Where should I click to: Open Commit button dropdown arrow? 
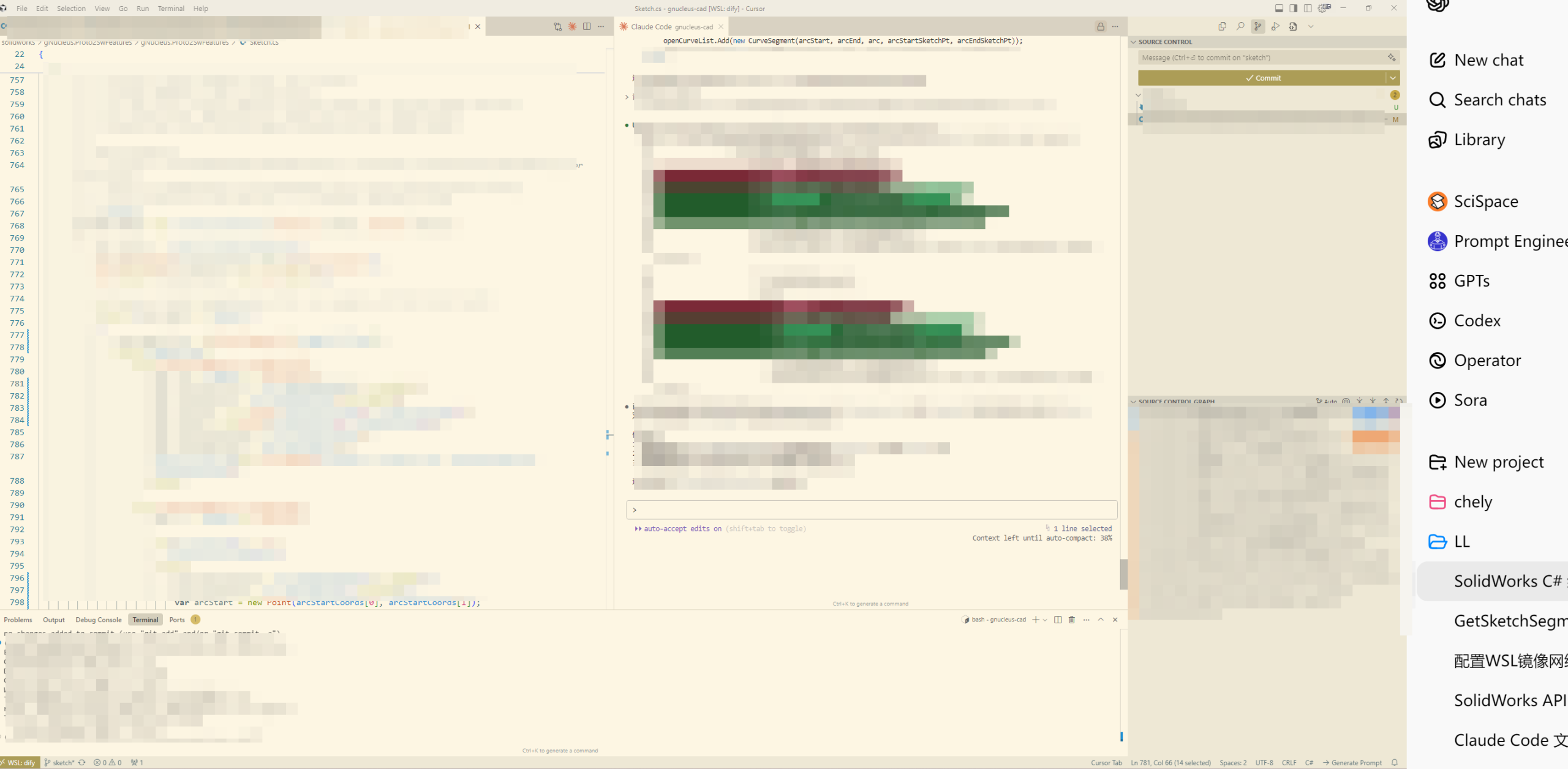(1393, 78)
